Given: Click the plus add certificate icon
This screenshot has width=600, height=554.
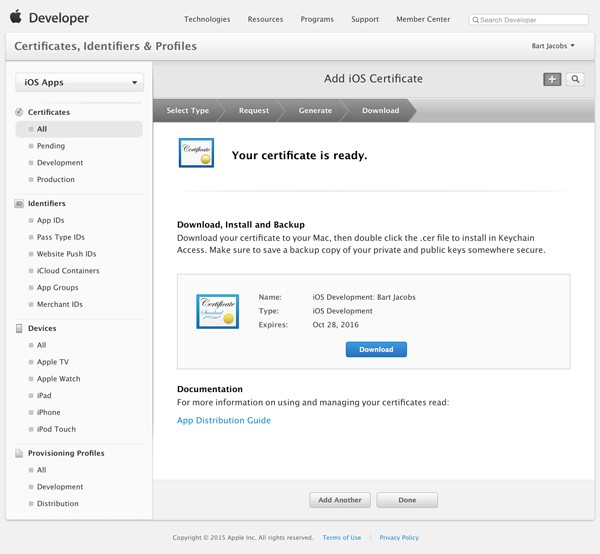Looking at the screenshot, I should point(552,79).
